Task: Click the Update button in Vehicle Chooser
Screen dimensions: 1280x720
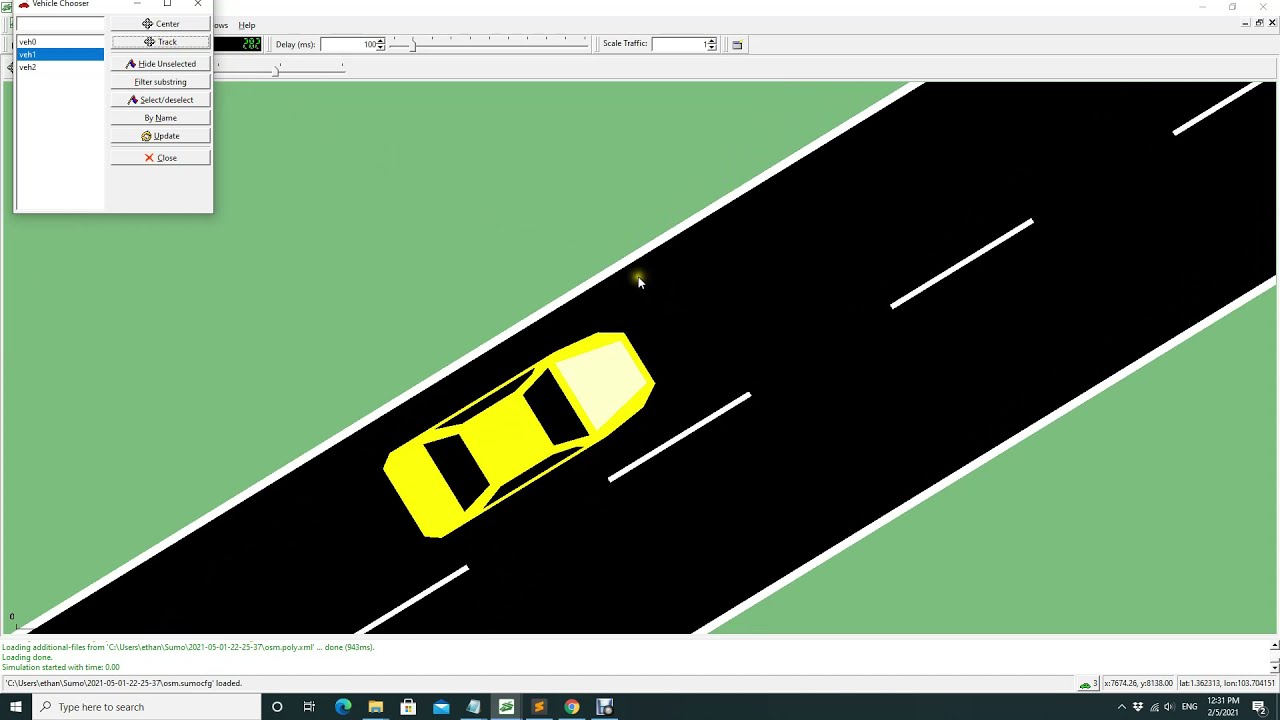Action: click(x=160, y=136)
